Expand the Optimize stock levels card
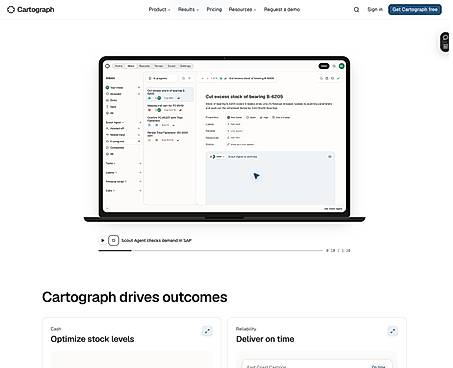The height and width of the screenshot is (368, 453). coord(207,331)
